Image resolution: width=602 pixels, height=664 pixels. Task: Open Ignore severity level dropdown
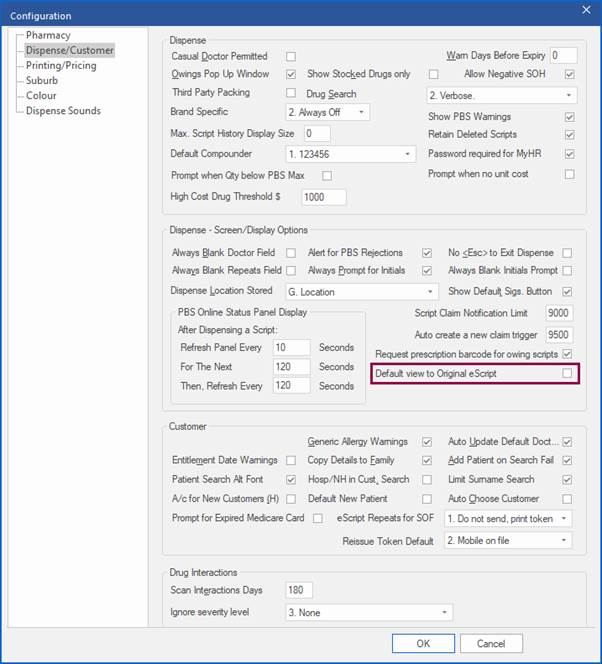pyautogui.click(x=369, y=612)
